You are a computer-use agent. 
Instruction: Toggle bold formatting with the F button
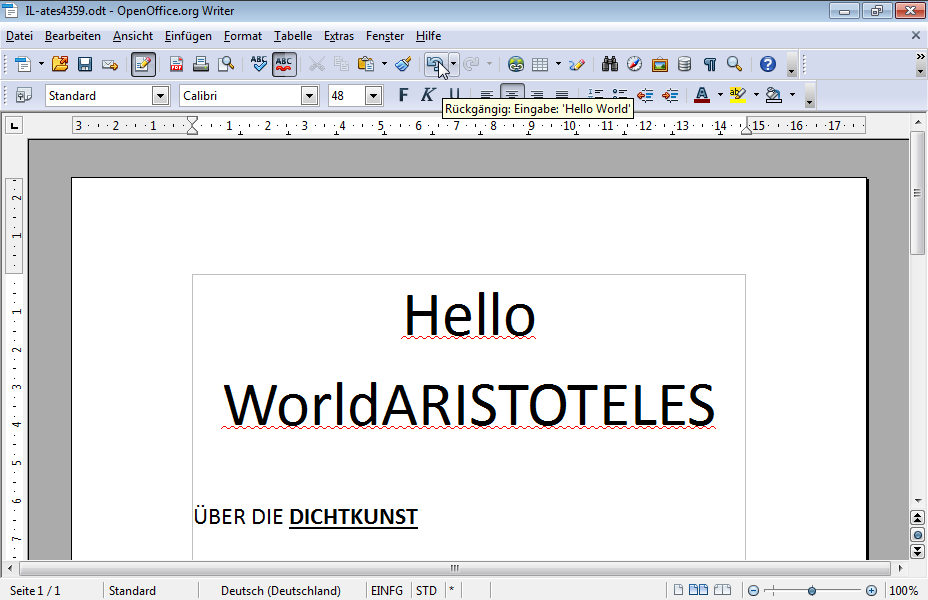pyautogui.click(x=404, y=95)
